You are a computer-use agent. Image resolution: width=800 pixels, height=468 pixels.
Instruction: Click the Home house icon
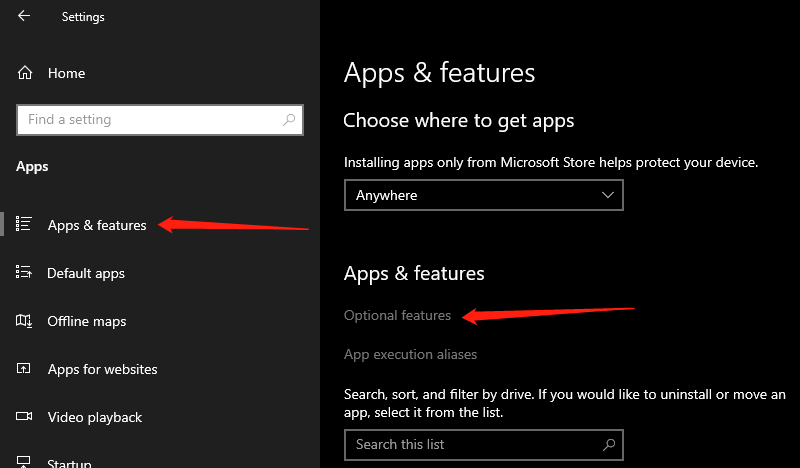(24, 73)
